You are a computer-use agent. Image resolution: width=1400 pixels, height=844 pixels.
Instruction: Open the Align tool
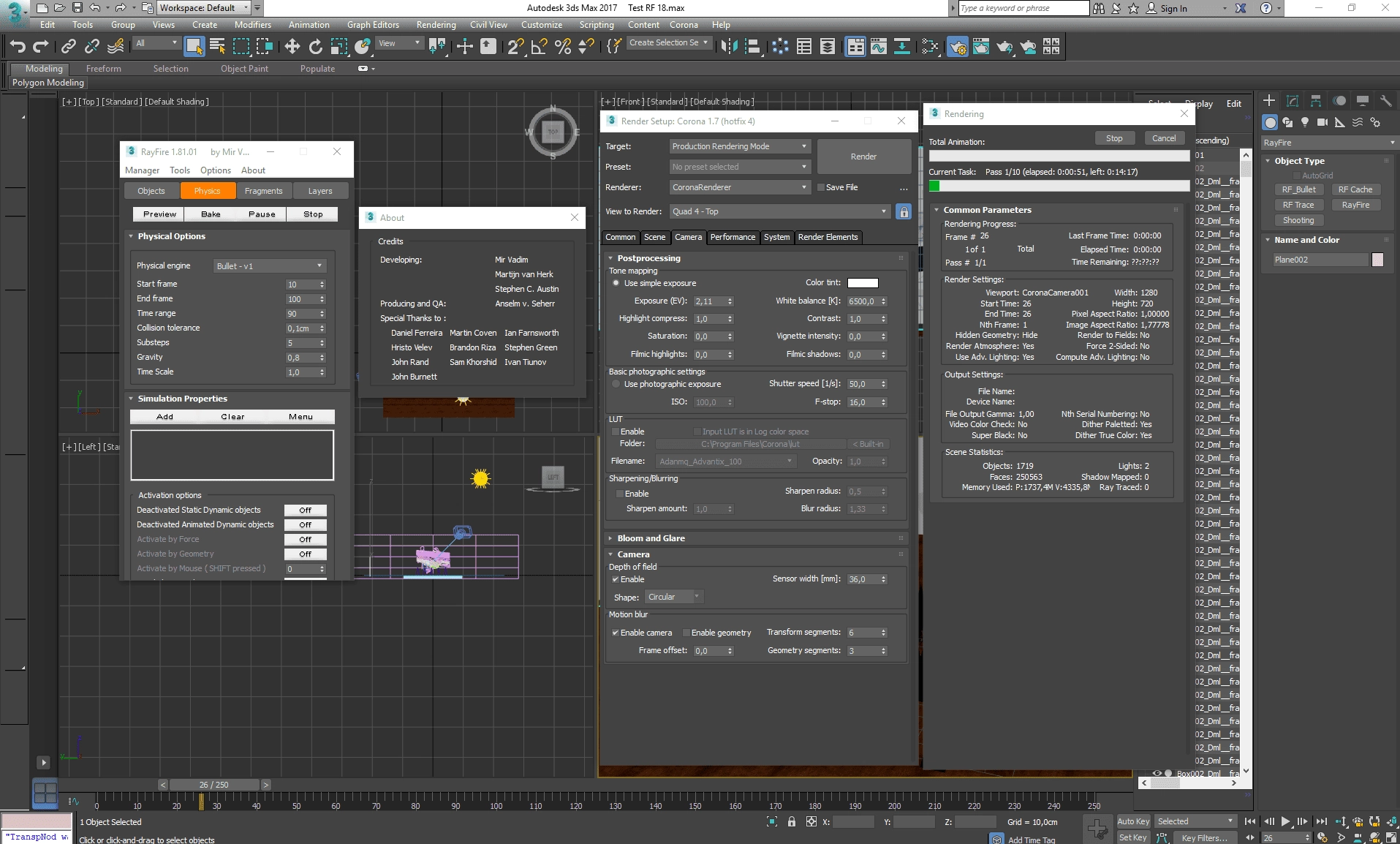[752, 47]
